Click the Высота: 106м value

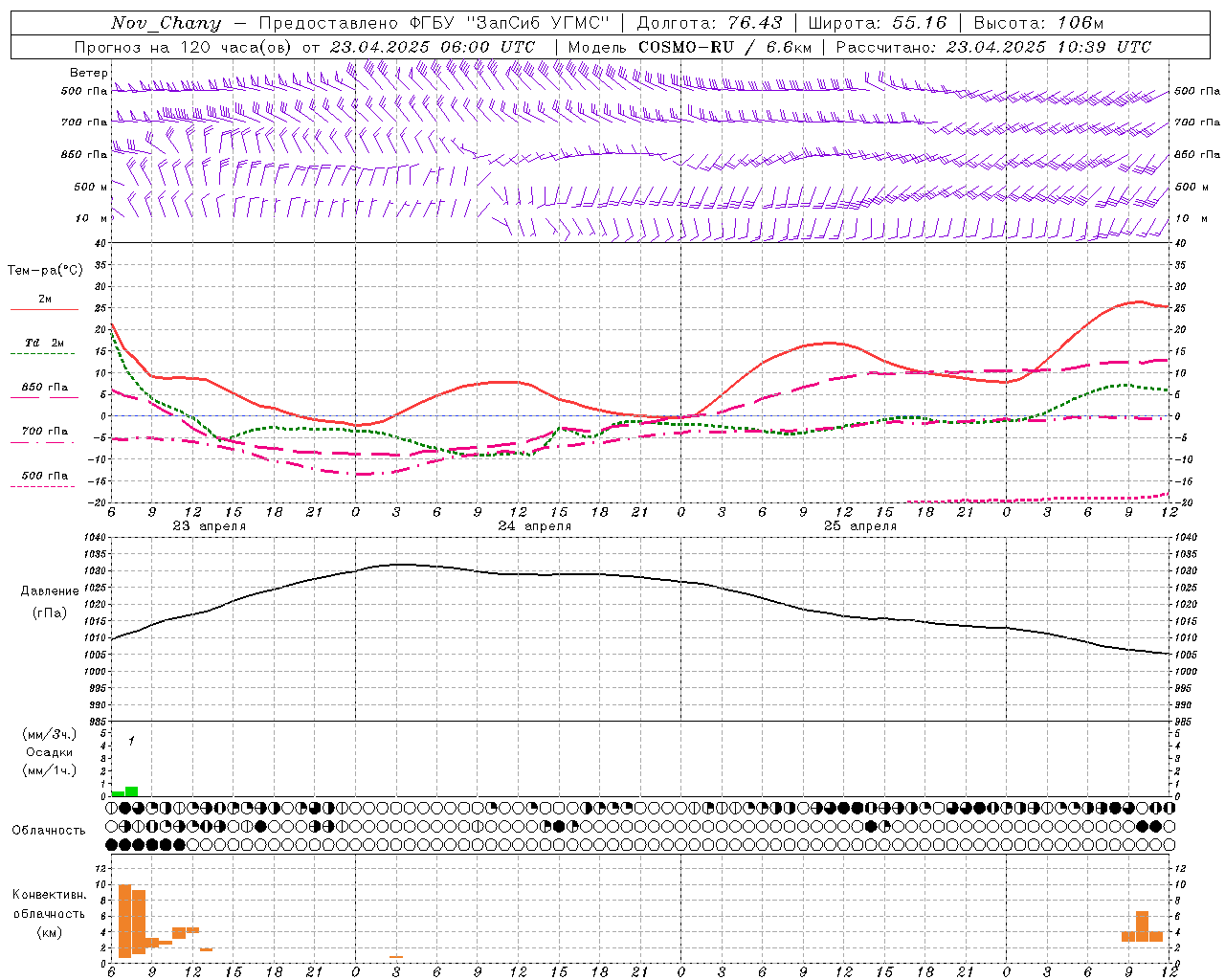click(1038, 23)
